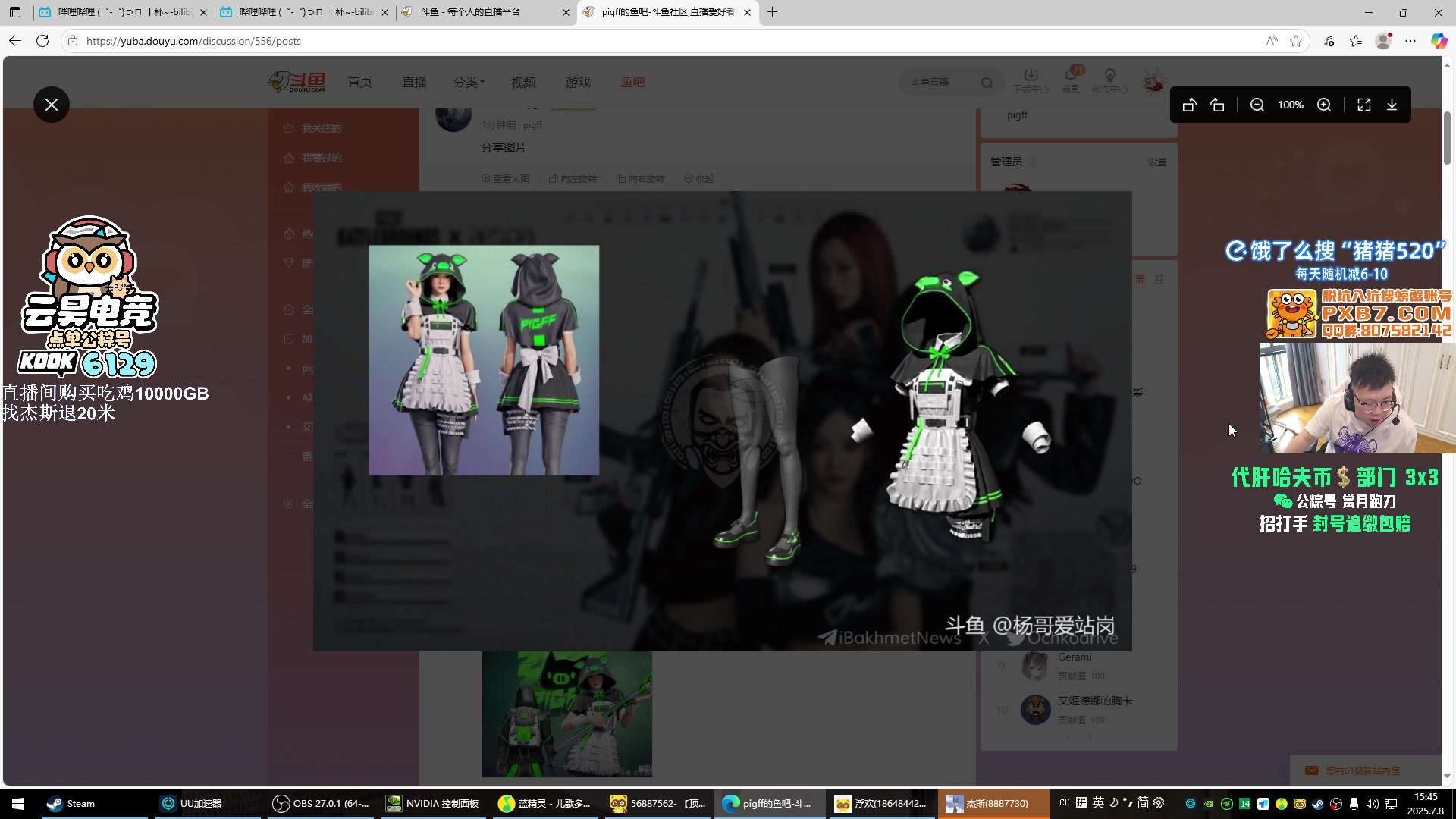Open the browser tab actions menu
The width and height of the screenshot is (1456, 819).
tap(14, 12)
